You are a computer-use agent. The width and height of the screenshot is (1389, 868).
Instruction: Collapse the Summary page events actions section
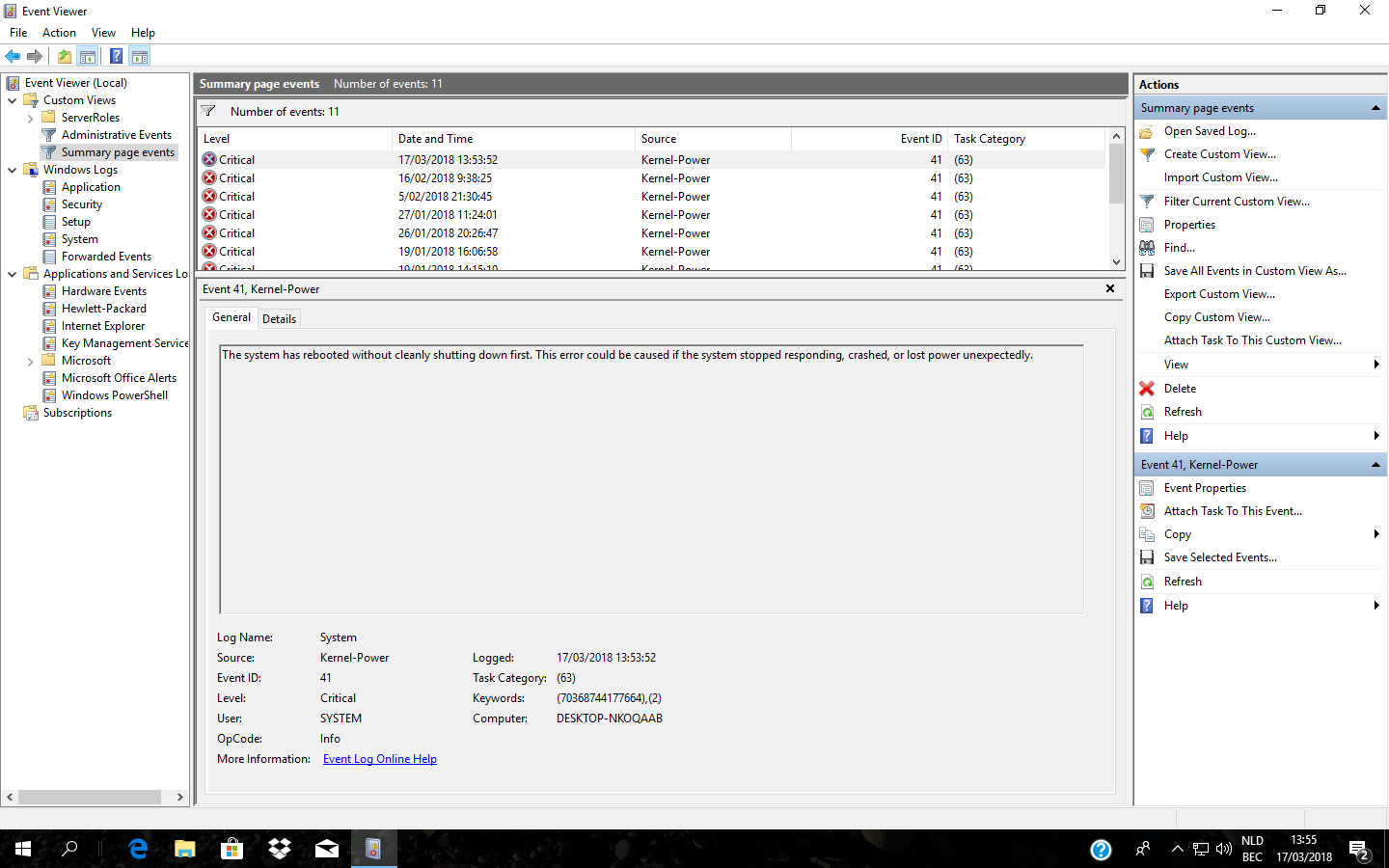coord(1375,108)
